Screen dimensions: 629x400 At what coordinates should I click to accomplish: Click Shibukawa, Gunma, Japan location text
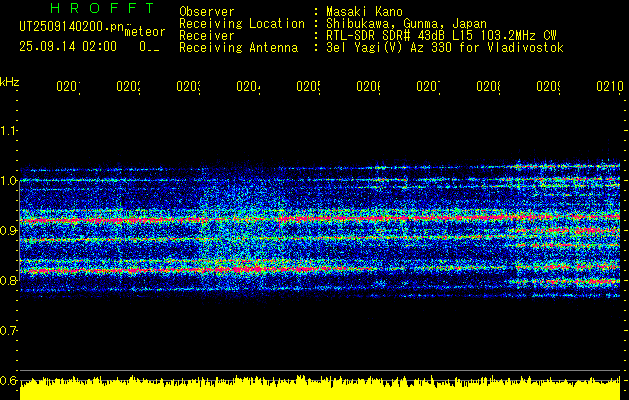coord(406,24)
